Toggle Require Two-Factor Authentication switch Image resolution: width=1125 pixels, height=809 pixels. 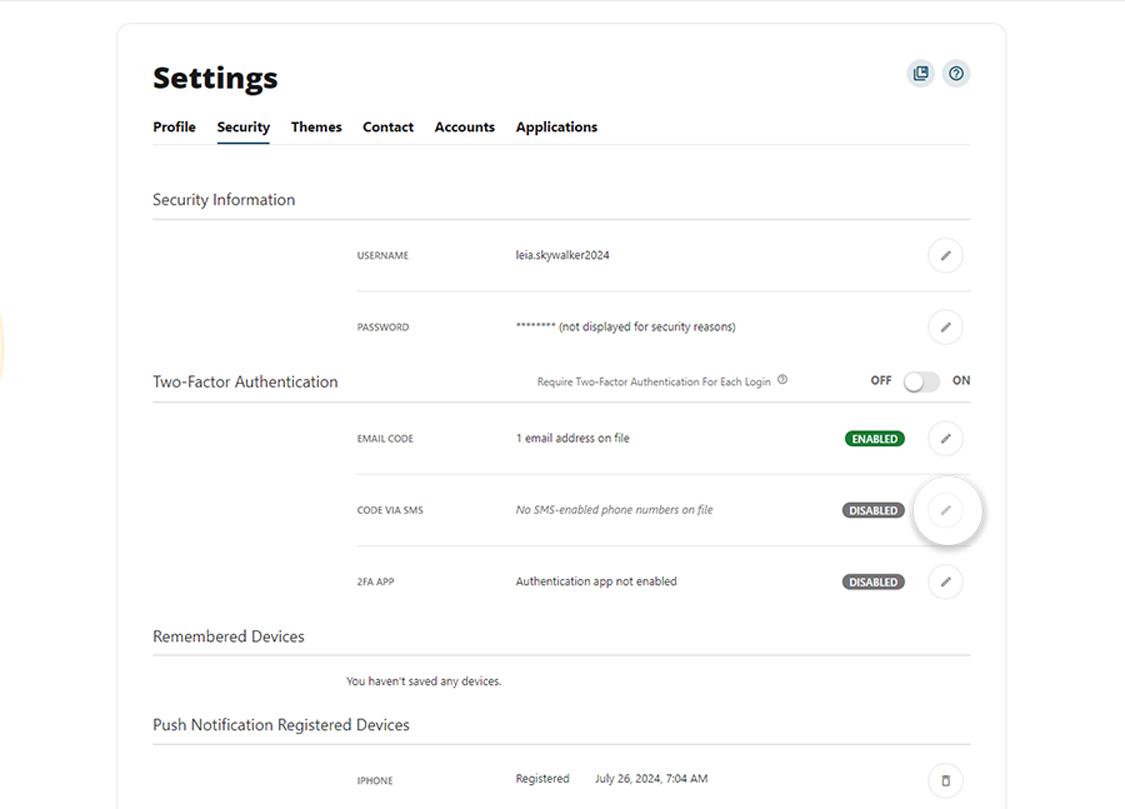[x=922, y=381]
